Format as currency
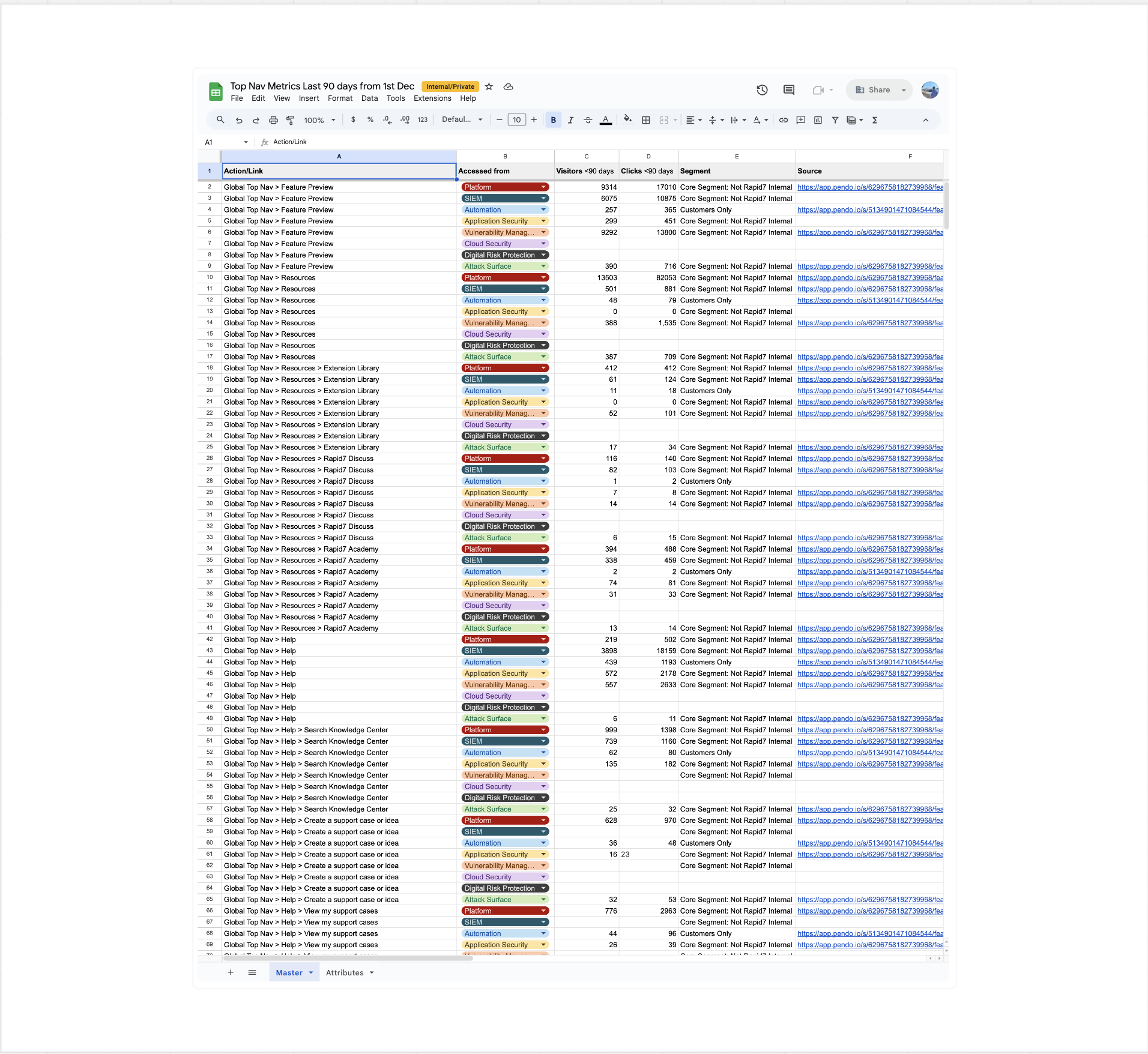Image resolution: width=1148 pixels, height=1054 pixels. click(x=353, y=120)
